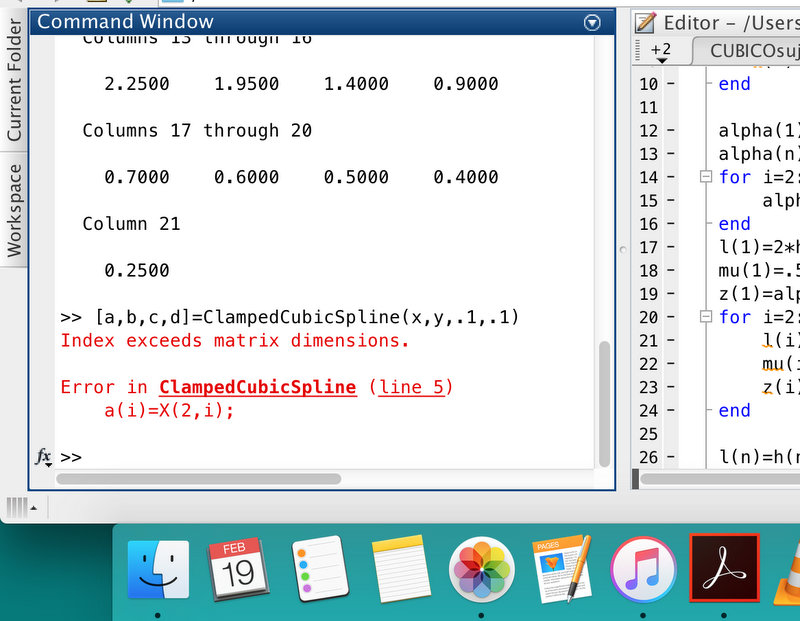
Task: Collapse the for loop at line 20
Action: (708, 317)
